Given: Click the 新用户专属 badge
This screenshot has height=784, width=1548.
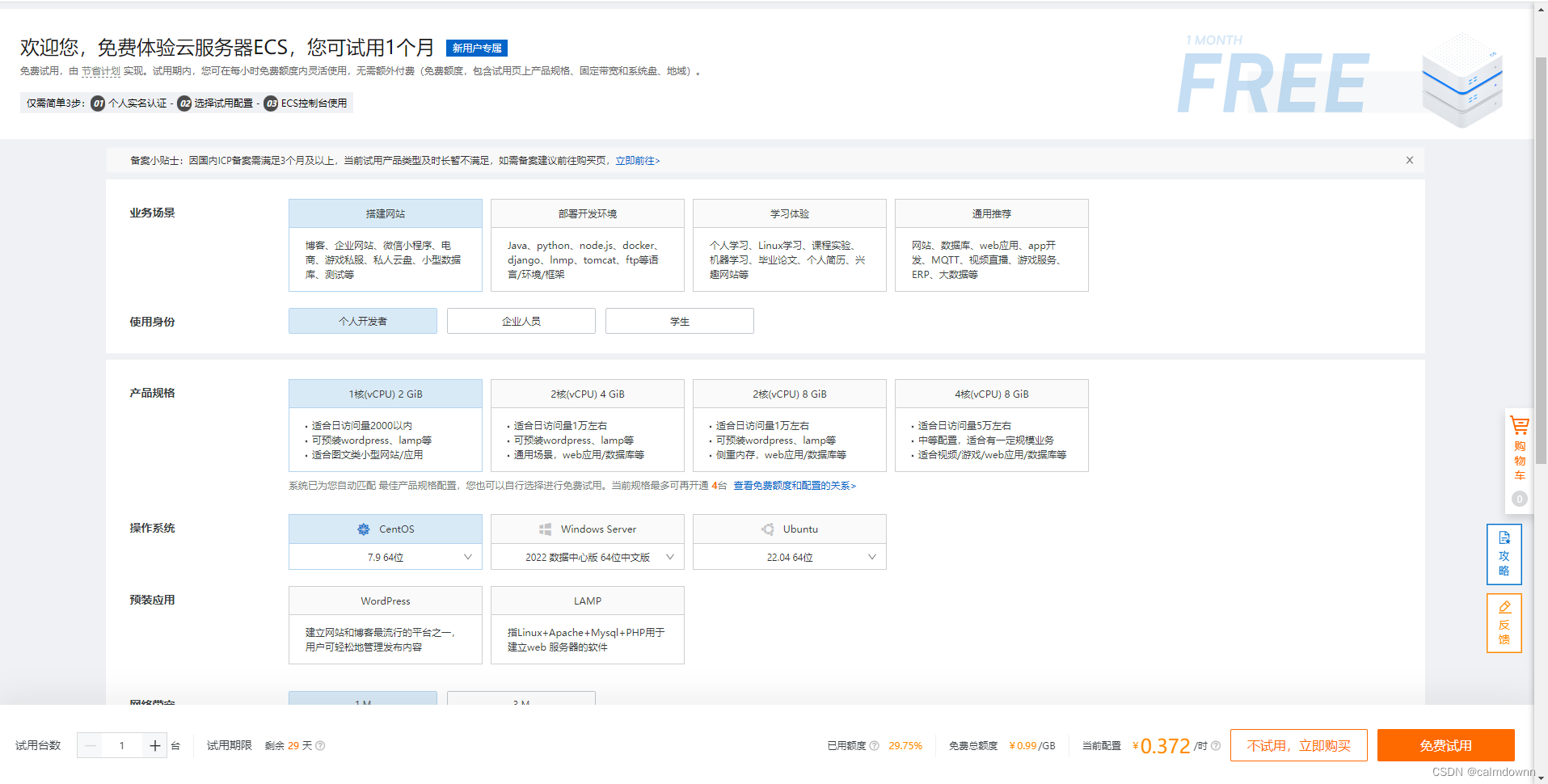Looking at the screenshot, I should point(477,48).
